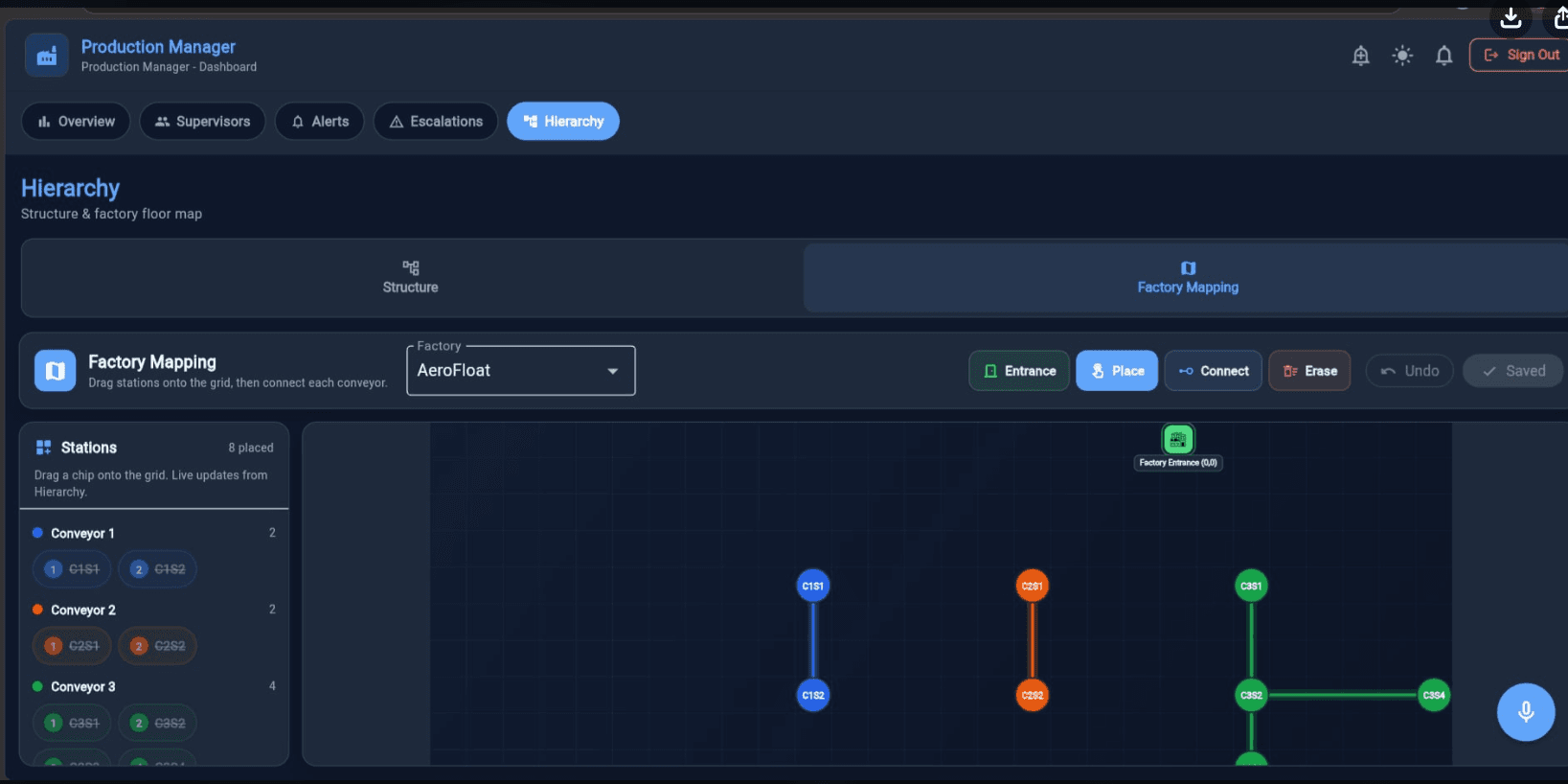Click the orange C2S2 node on the map
Image resolution: width=1568 pixels, height=784 pixels.
point(1033,695)
